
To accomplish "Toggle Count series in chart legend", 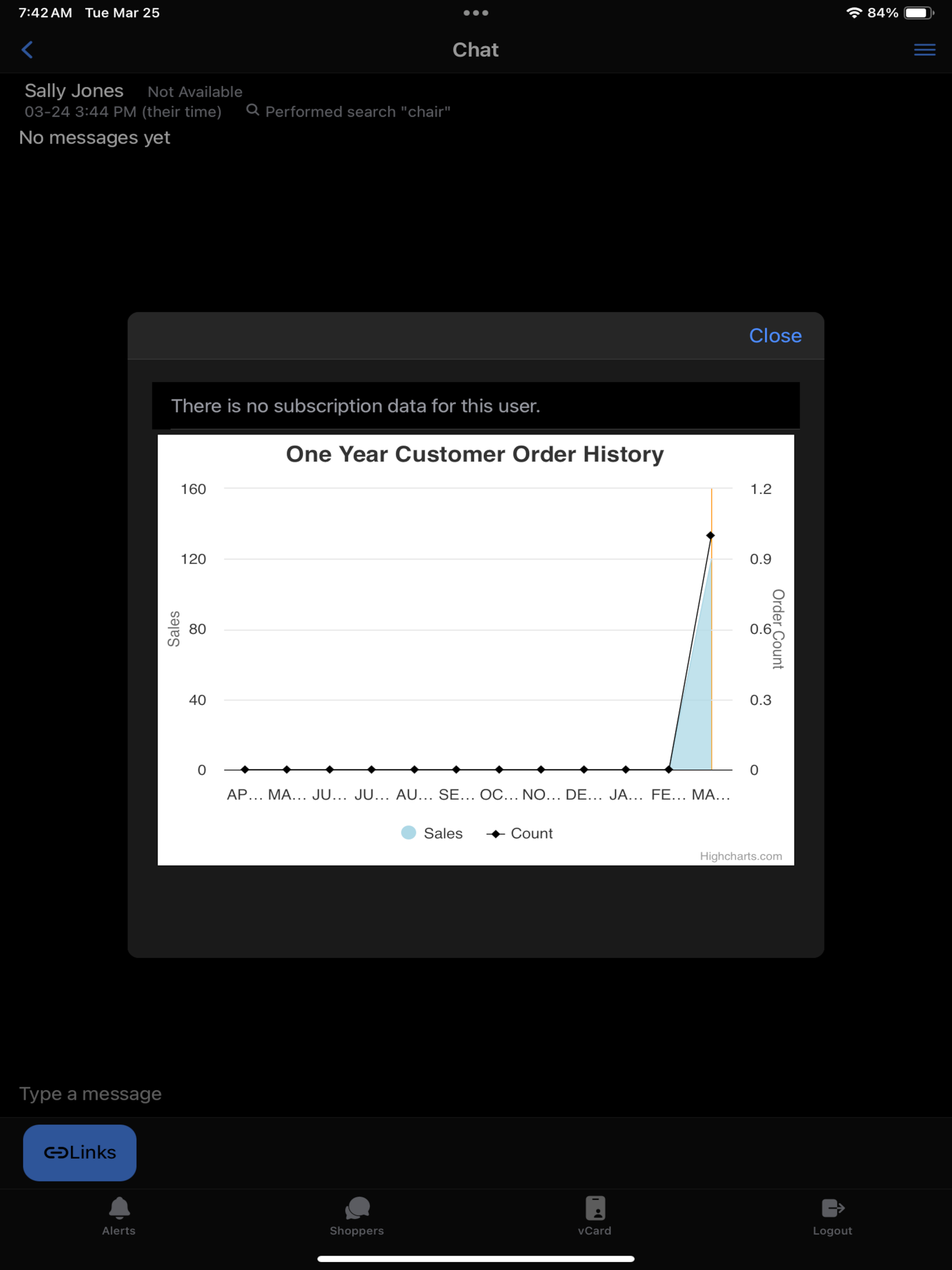I will pos(520,833).
